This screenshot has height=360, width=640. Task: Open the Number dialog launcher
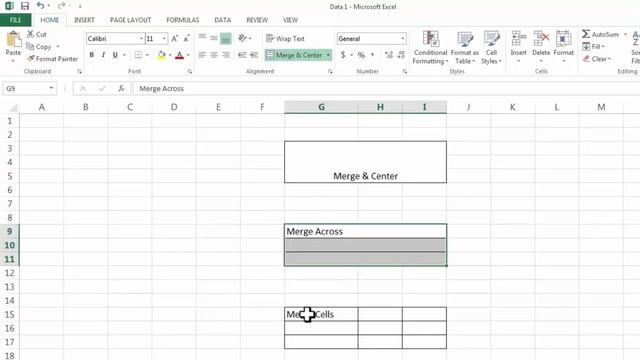(405, 71)
